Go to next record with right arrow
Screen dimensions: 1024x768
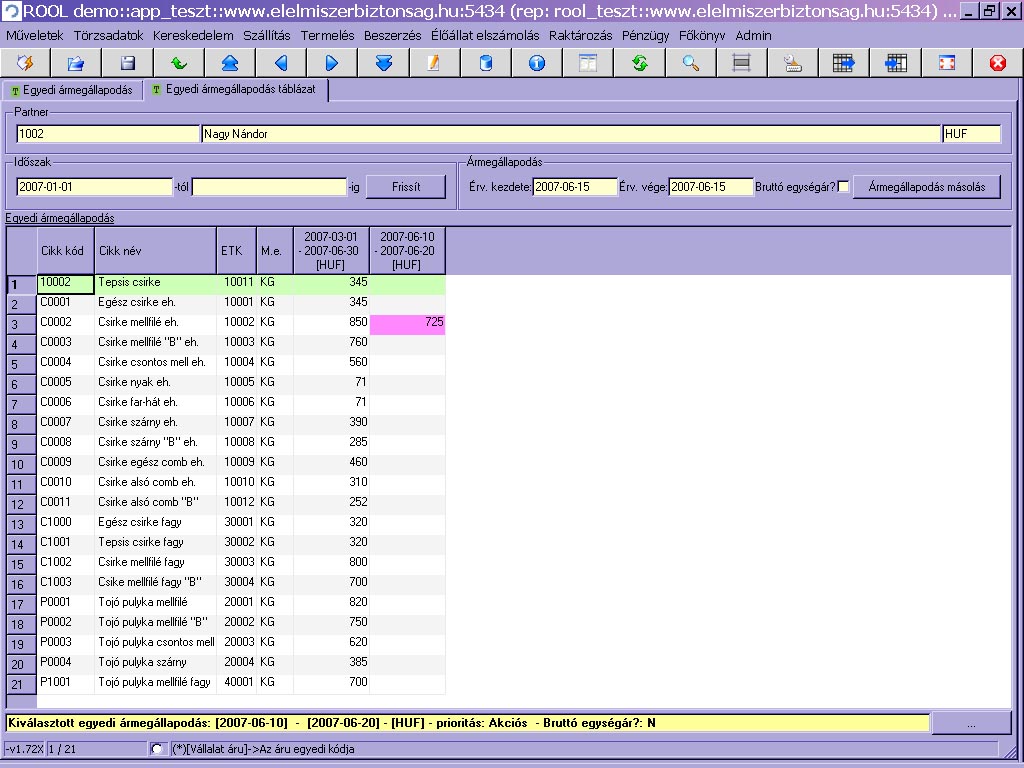point(332,63)
